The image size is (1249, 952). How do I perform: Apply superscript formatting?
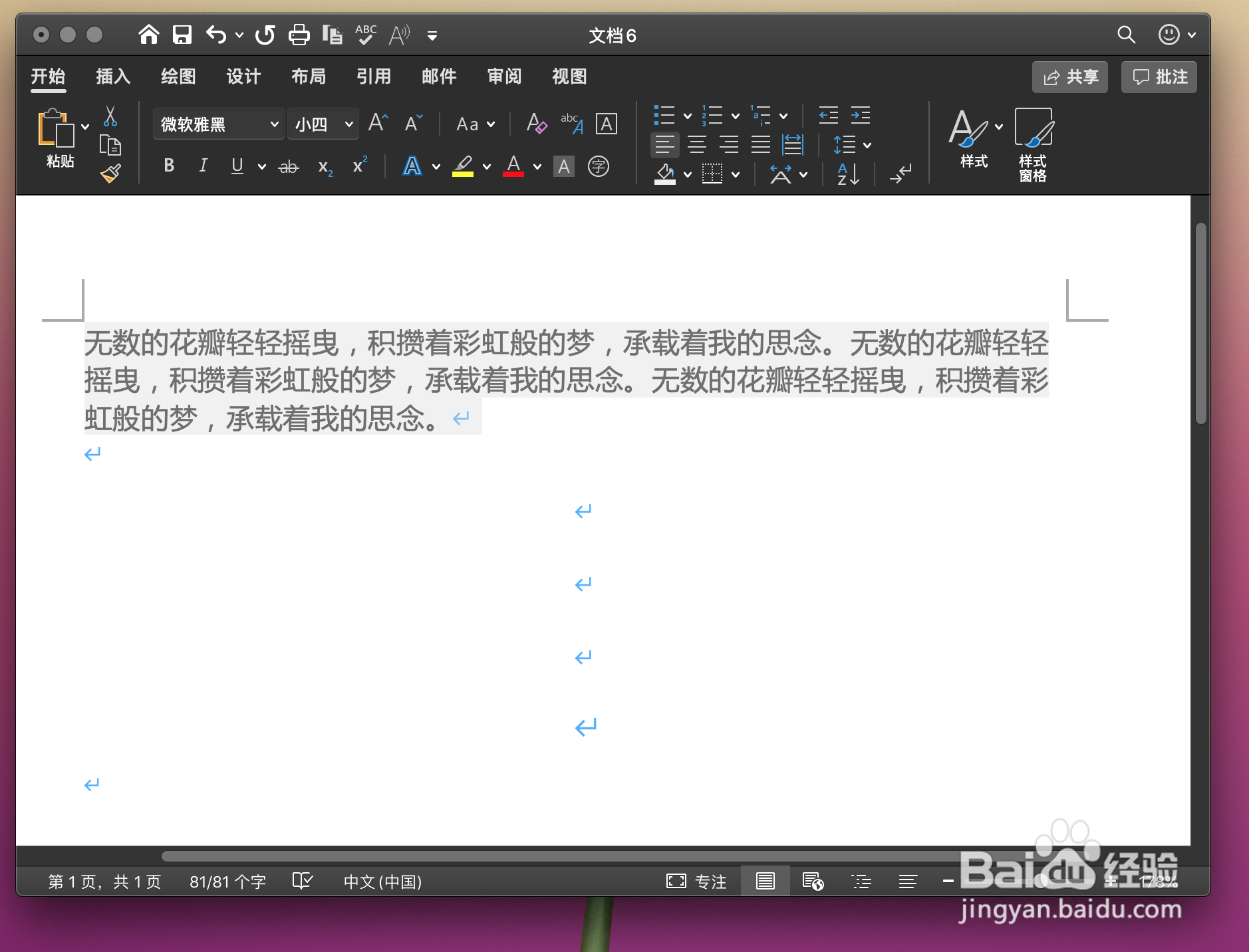359,166
